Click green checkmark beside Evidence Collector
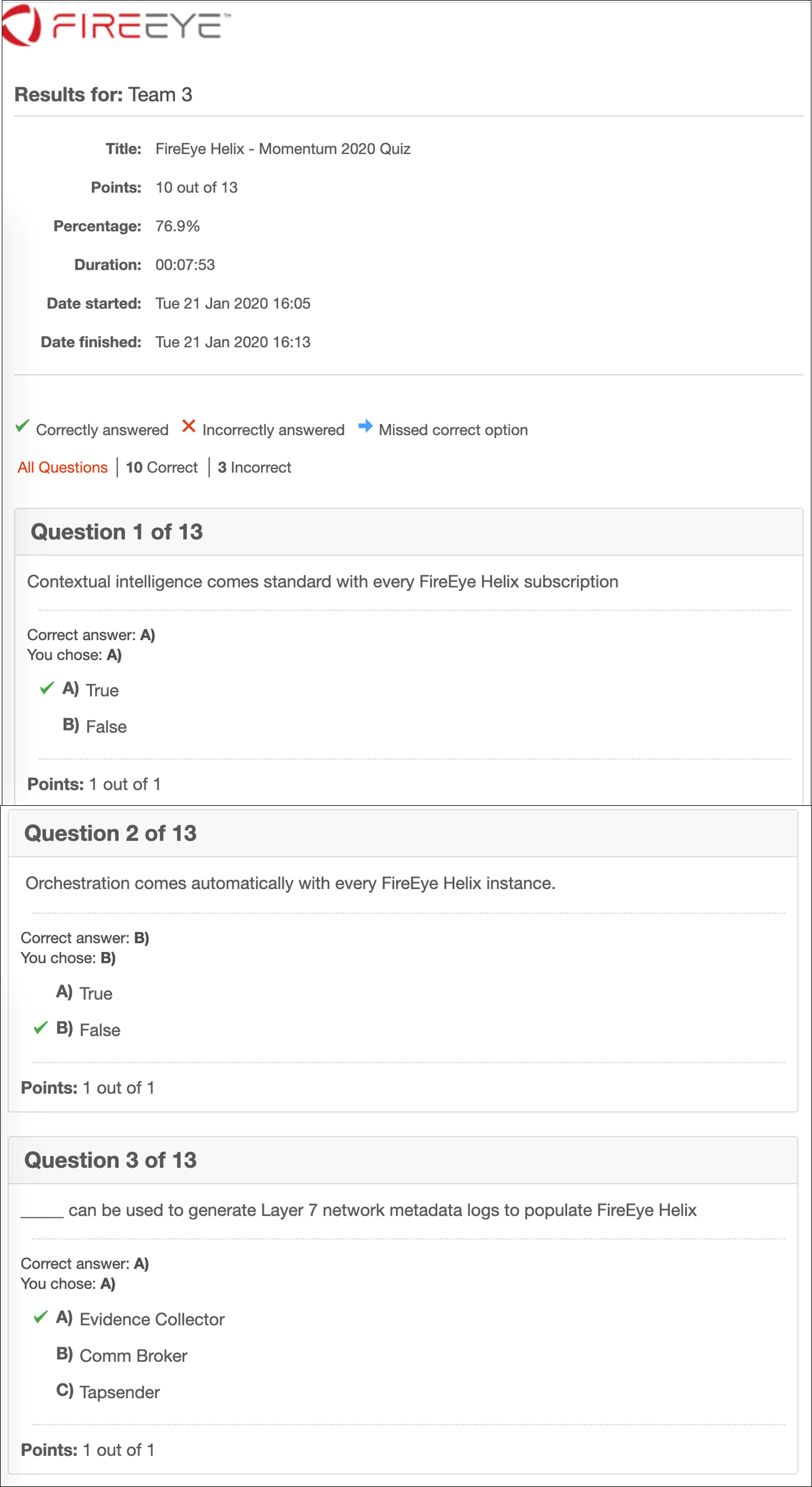This screenshot has height=1487, width=812. point(40,1318)
